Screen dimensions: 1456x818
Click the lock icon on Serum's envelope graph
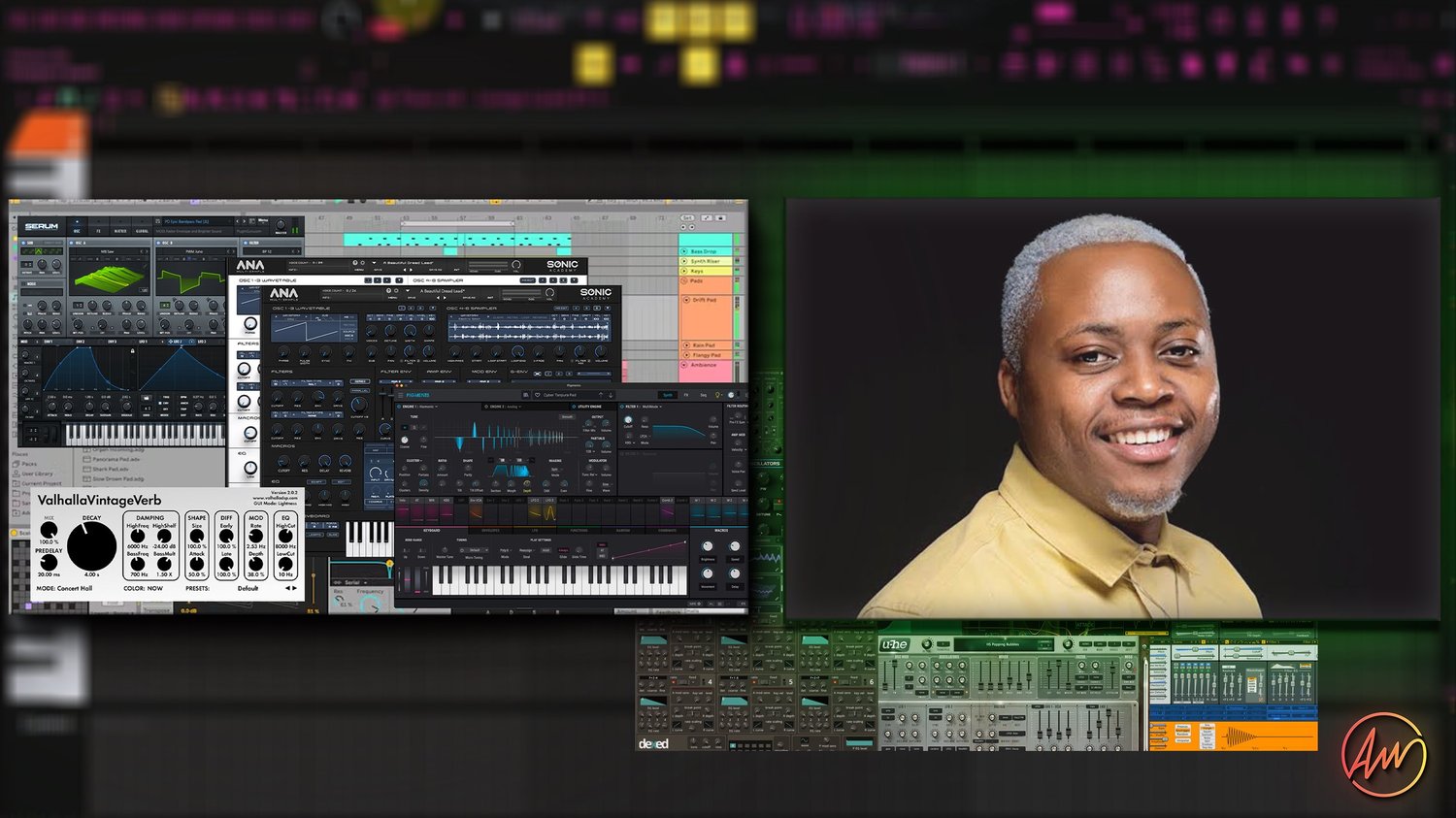click(x=133, y=351)
